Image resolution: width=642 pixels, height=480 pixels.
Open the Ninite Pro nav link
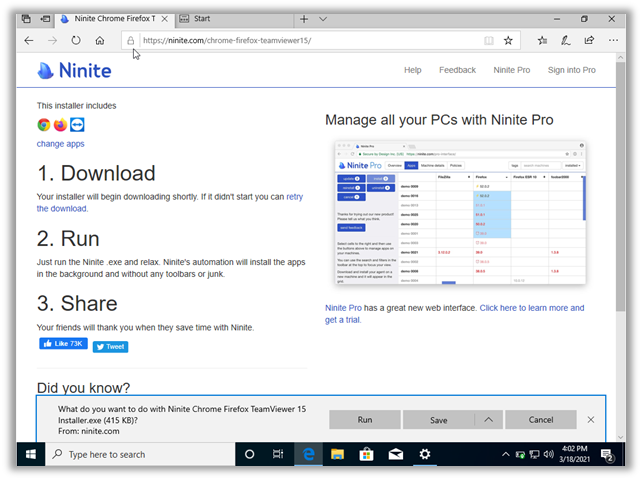pyautogui.click(x=511, y=70)
